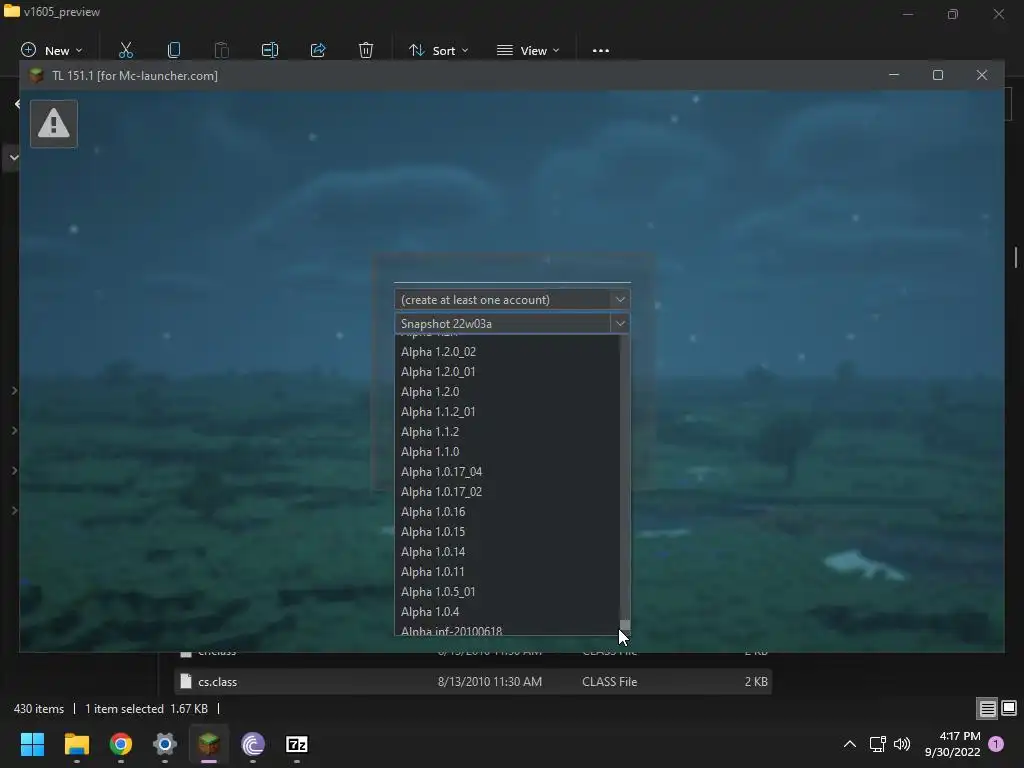This screenshot has width=1024, height=768.
Task: Choose version Alpha 1.1.2_01
Action: point(507,411)
